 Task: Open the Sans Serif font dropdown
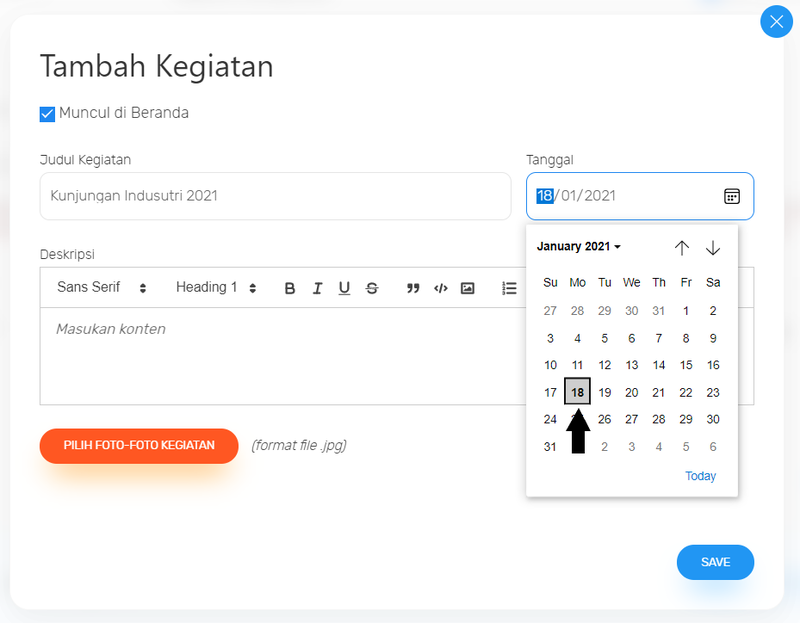pos(102,287)
